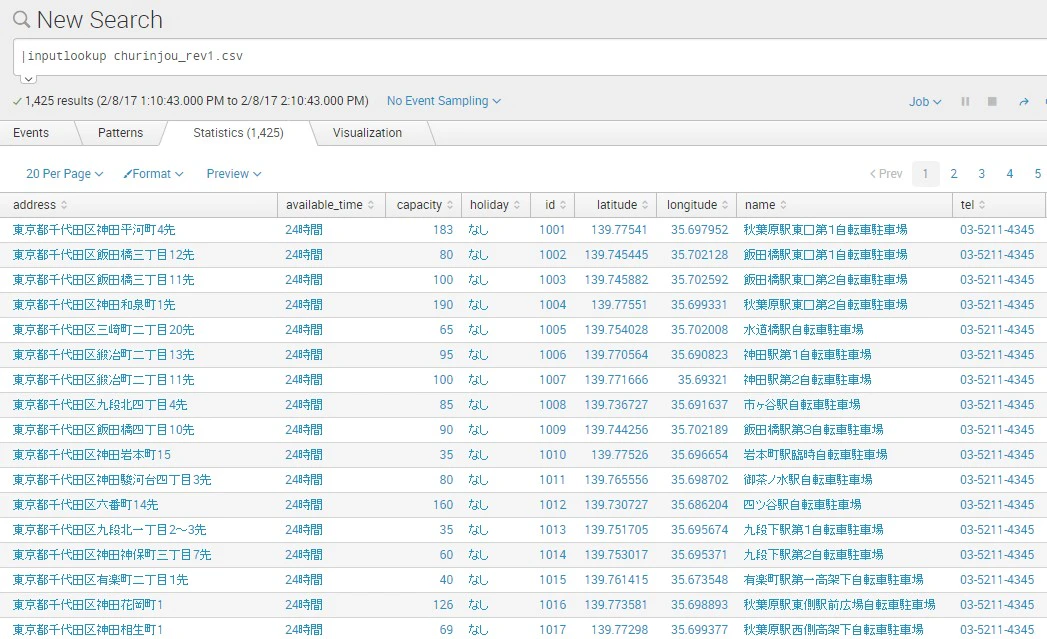Sort by the longitude column
Viewport: 1047px width, 639px height.
(x=697, y=205)
